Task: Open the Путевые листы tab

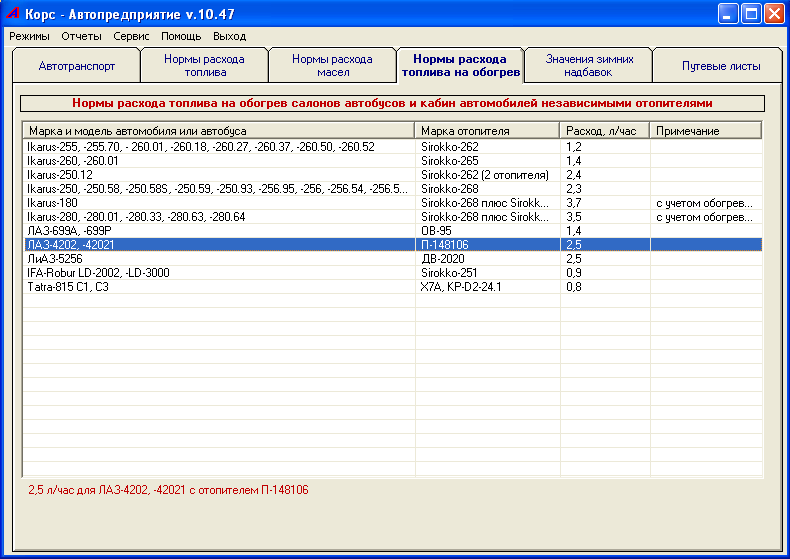Action: (720, 66)
